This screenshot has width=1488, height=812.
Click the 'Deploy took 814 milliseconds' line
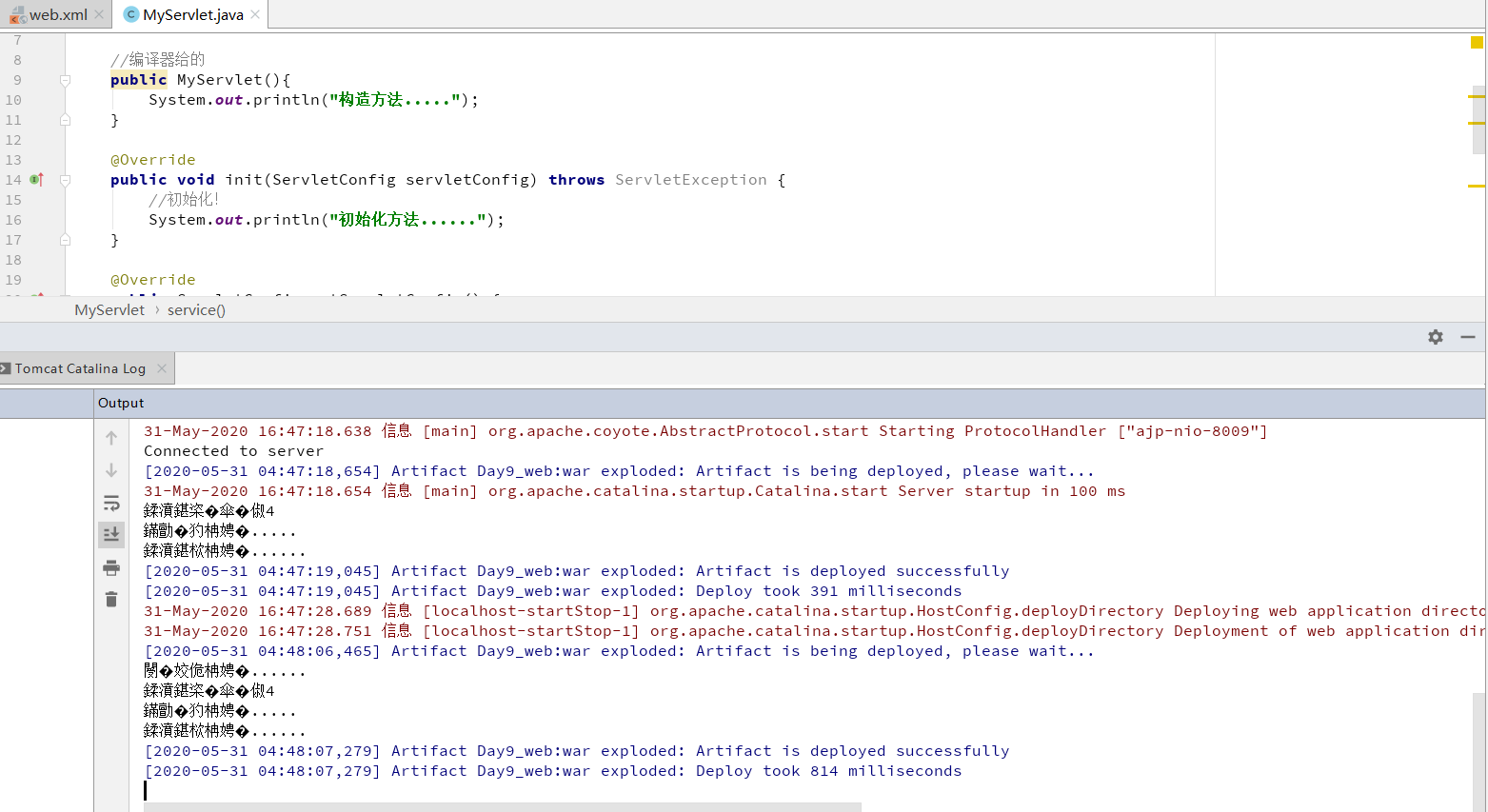coord(553,771)
